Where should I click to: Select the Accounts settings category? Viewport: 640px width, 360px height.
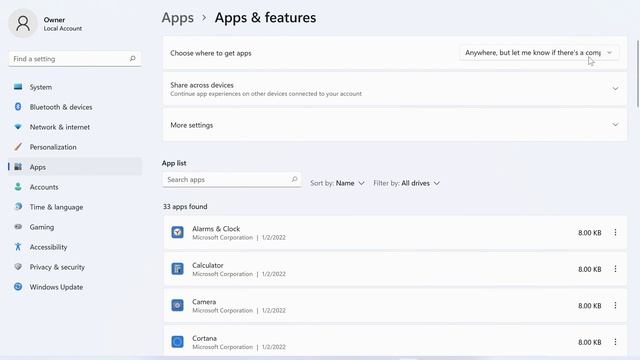pos(75,187)
